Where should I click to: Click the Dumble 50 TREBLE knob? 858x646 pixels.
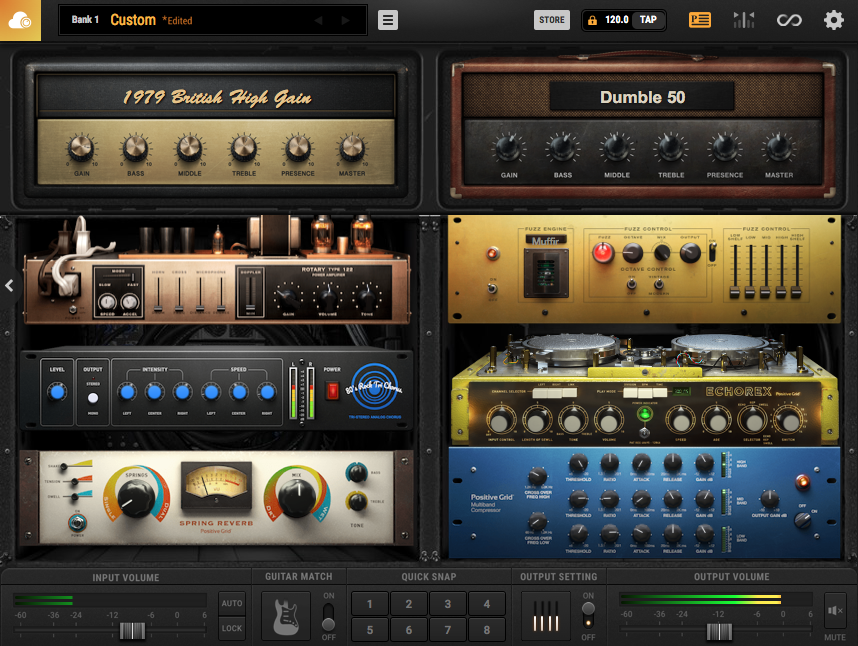click(670, 148)
